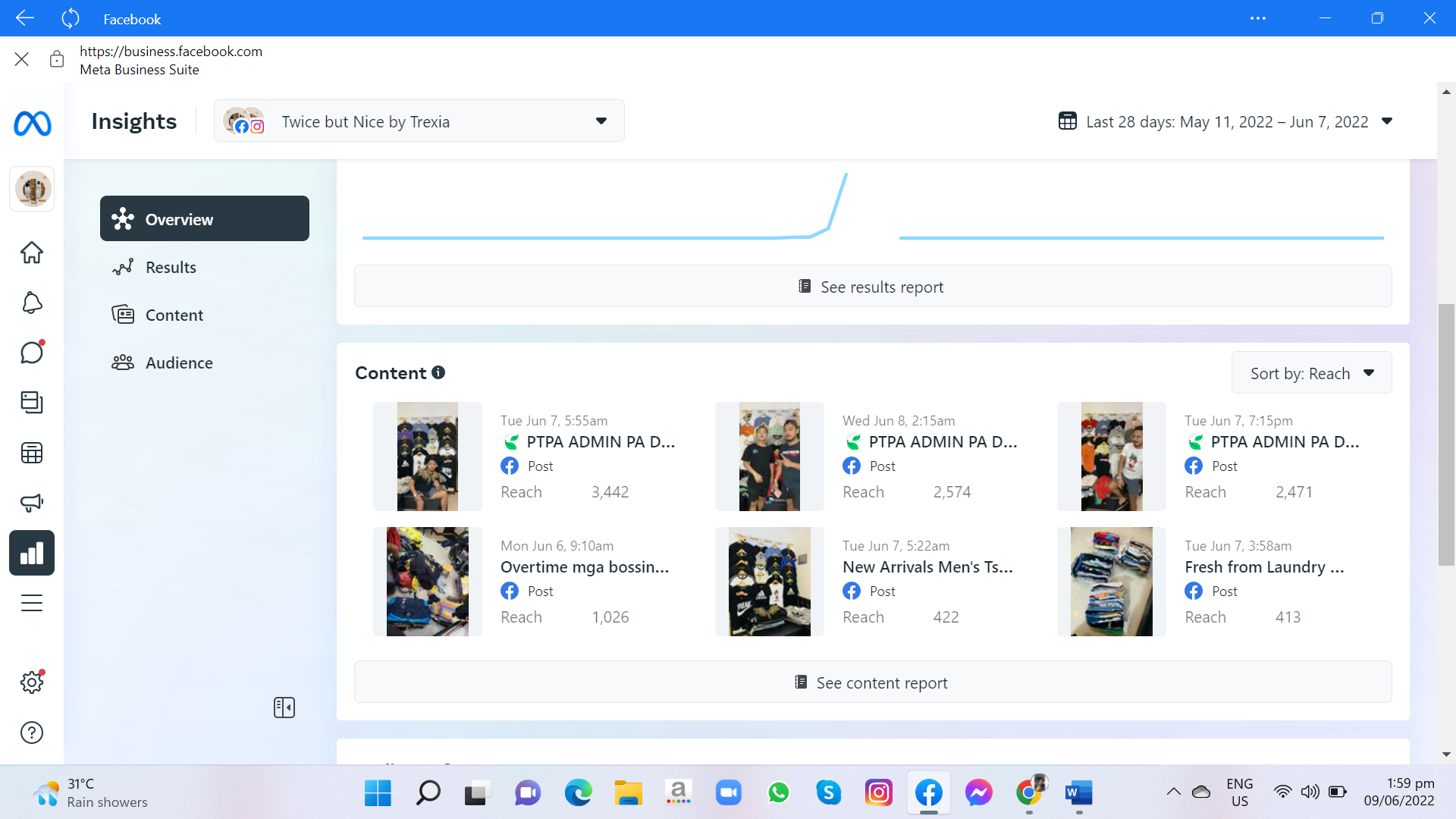Open the Home icon in left sidebar
This screenshot has width=1456, height=819.
point(32,253)
